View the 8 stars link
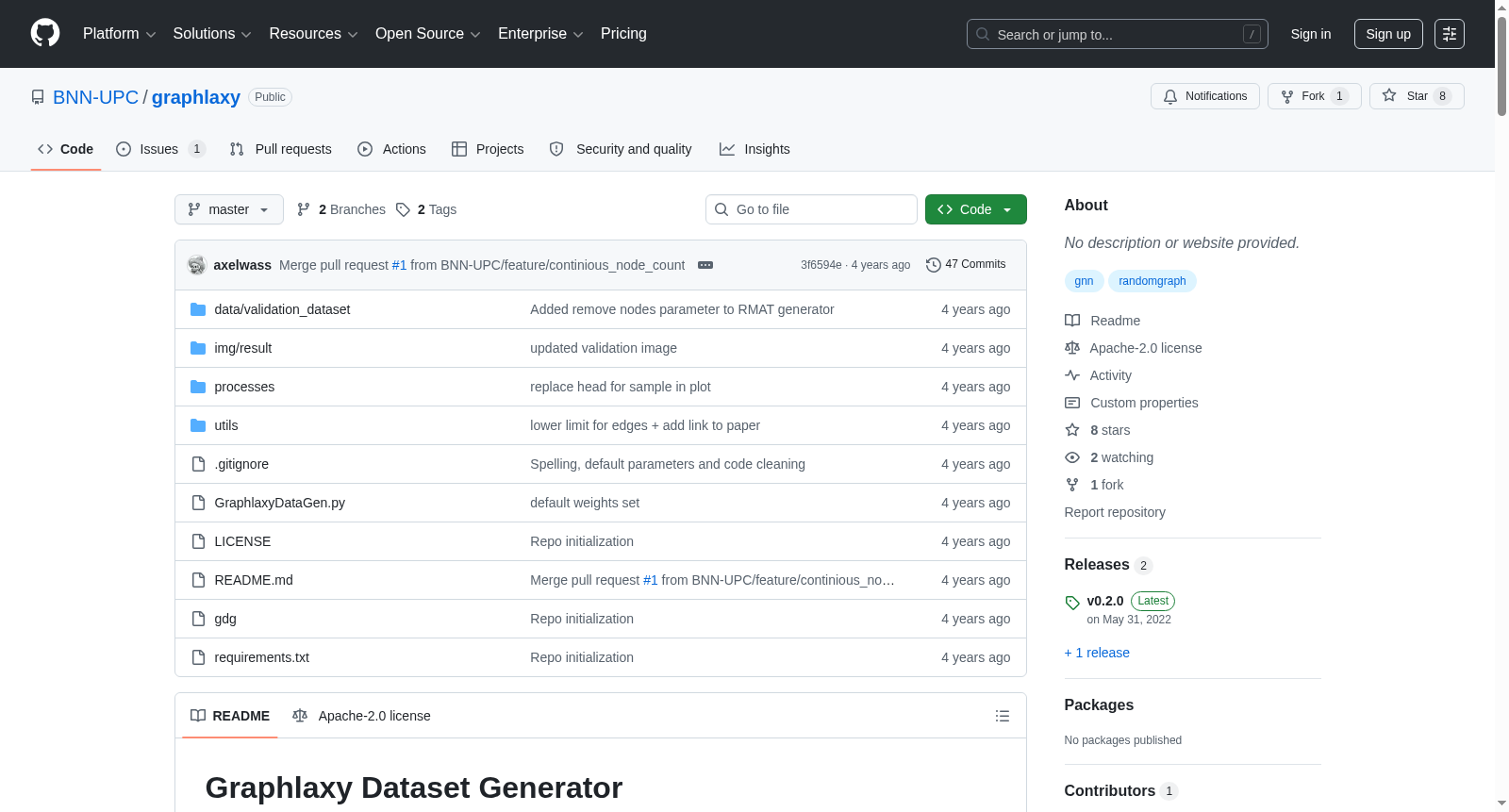The width and height of the screenshot is (1509, 812). click(1098, 430)
